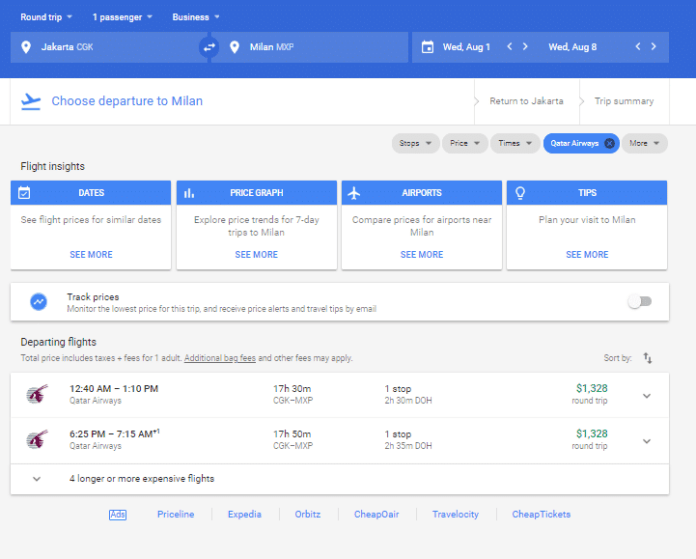This screenshot has height=559, width=696.
Task: Swap origin and destination airports icon
Action: (209, 47)
